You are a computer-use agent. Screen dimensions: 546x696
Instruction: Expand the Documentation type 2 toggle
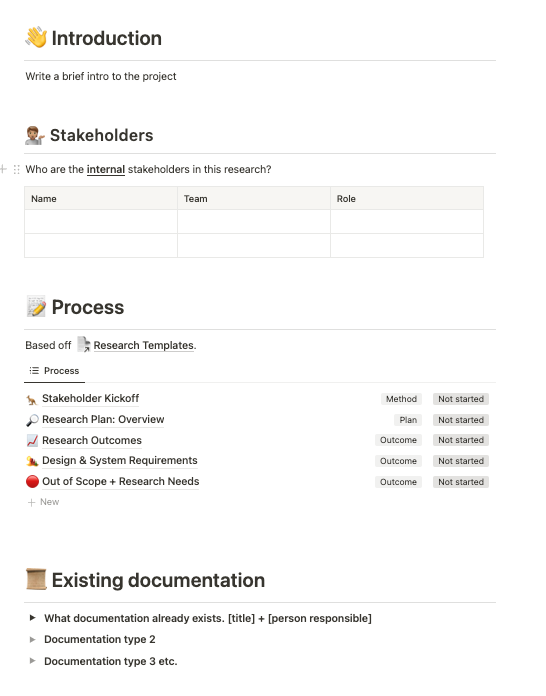(32, 639)
